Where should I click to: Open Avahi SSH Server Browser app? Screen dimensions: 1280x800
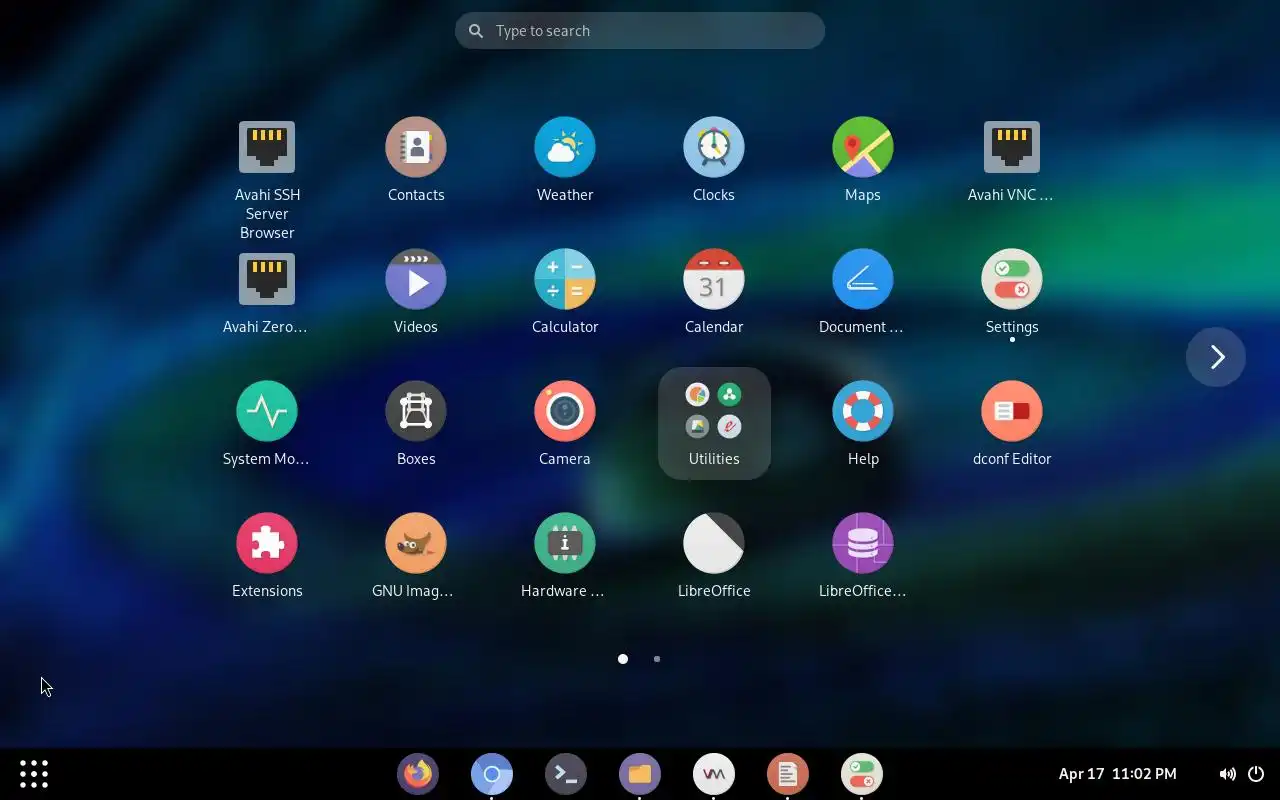267,148
